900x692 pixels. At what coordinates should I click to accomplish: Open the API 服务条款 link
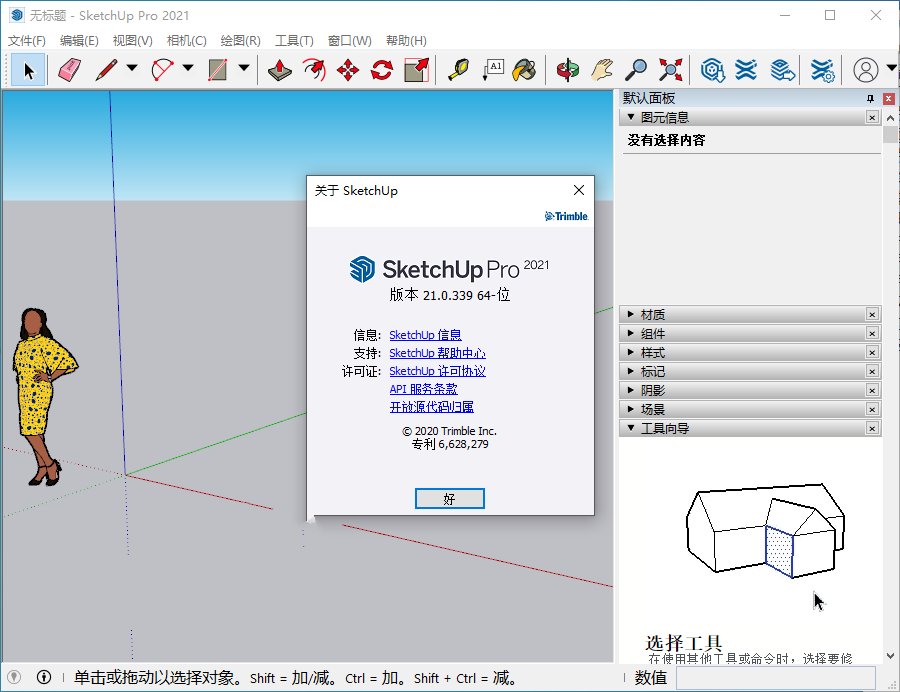[x=424, y=389]
